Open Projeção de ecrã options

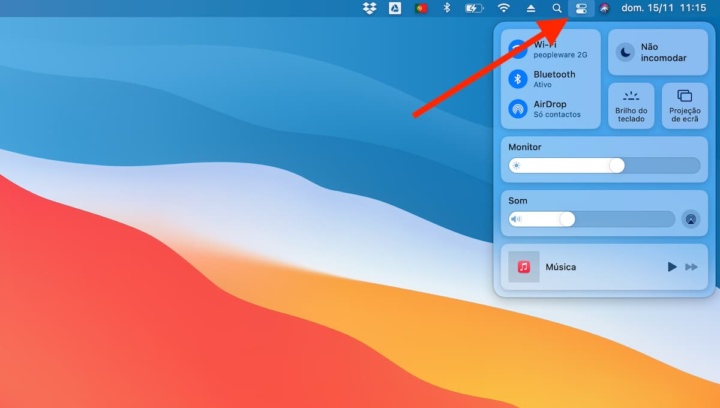point(684,105)
